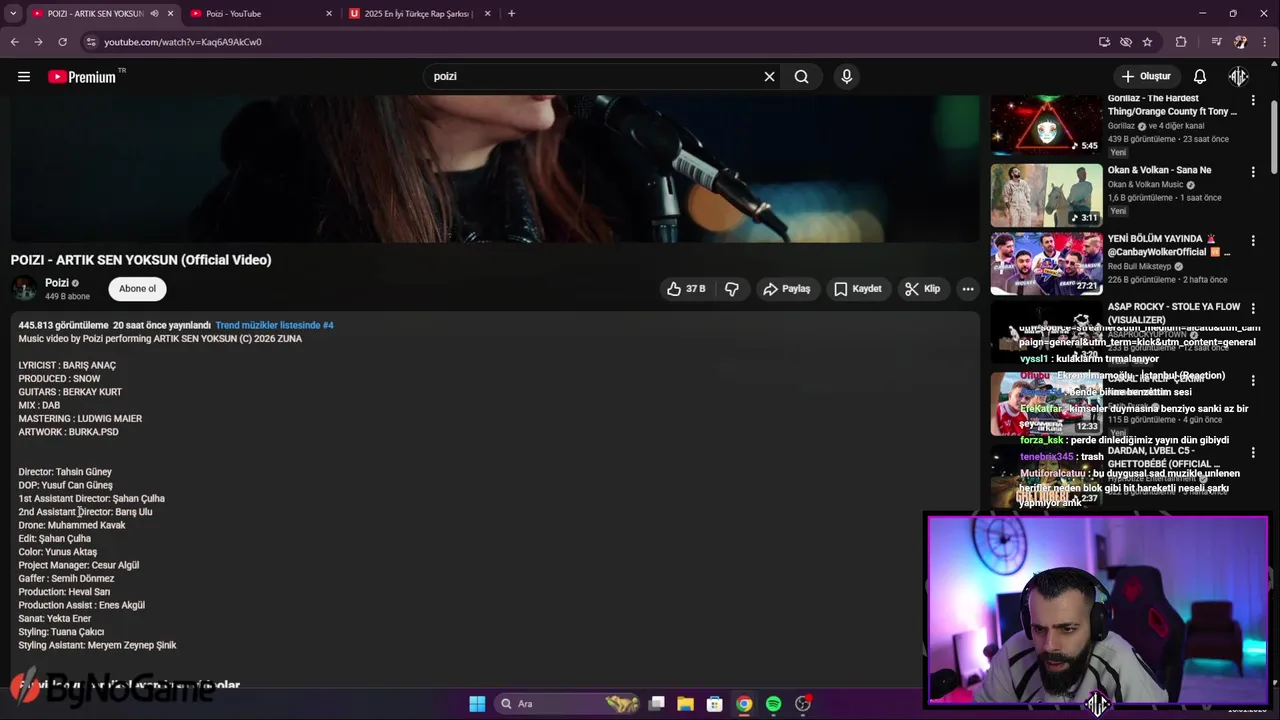Open site information icon in address bar
This screenshot has width=1280, height=720.
click(91, 42)
